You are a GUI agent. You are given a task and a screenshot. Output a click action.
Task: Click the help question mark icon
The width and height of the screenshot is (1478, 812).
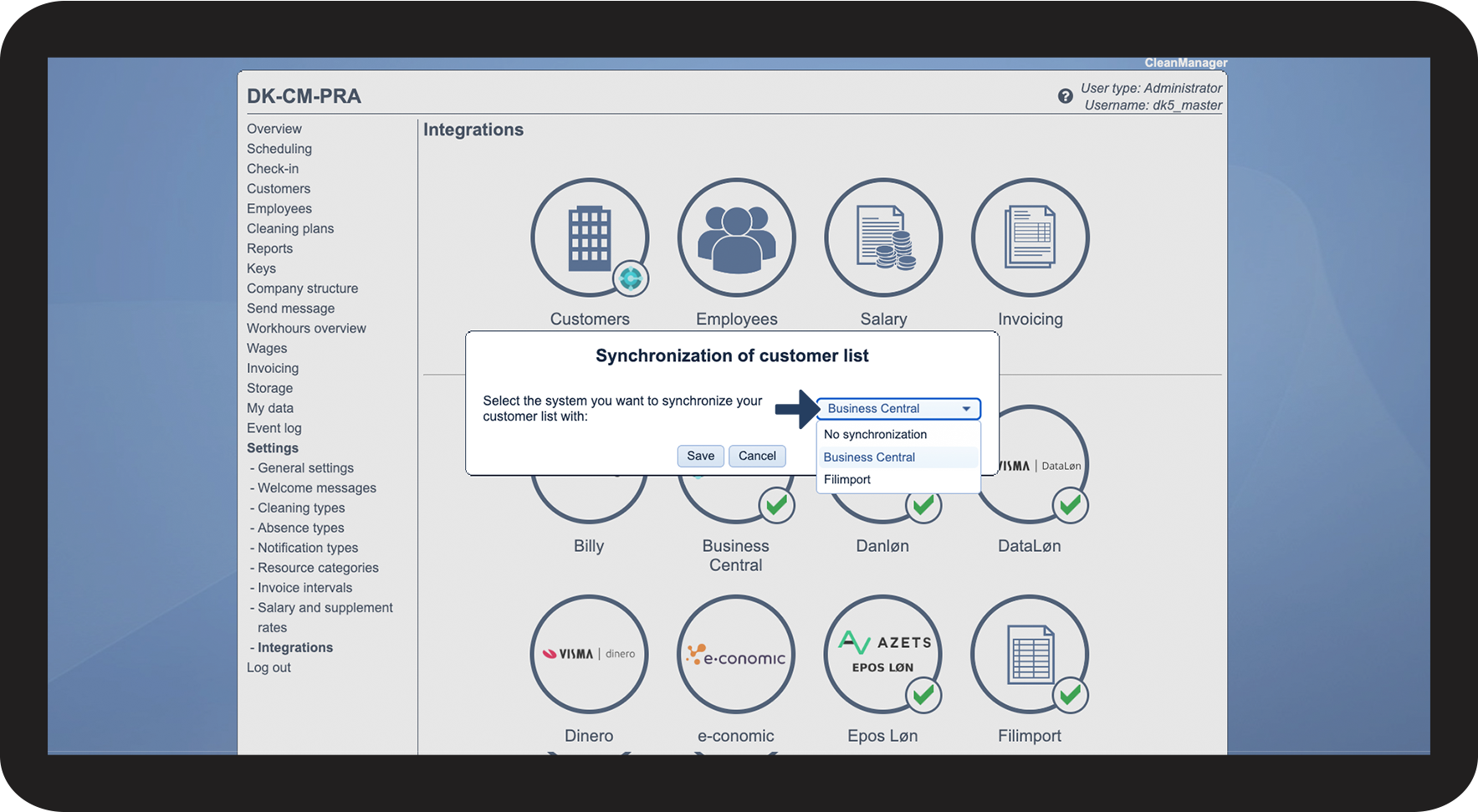coord(1065,96)
